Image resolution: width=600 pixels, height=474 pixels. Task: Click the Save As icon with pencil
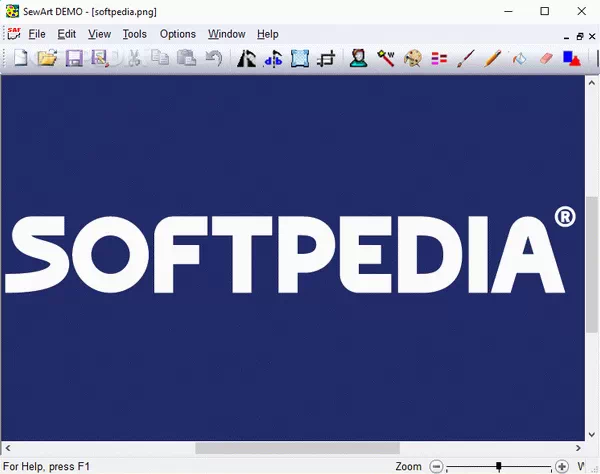100,59
